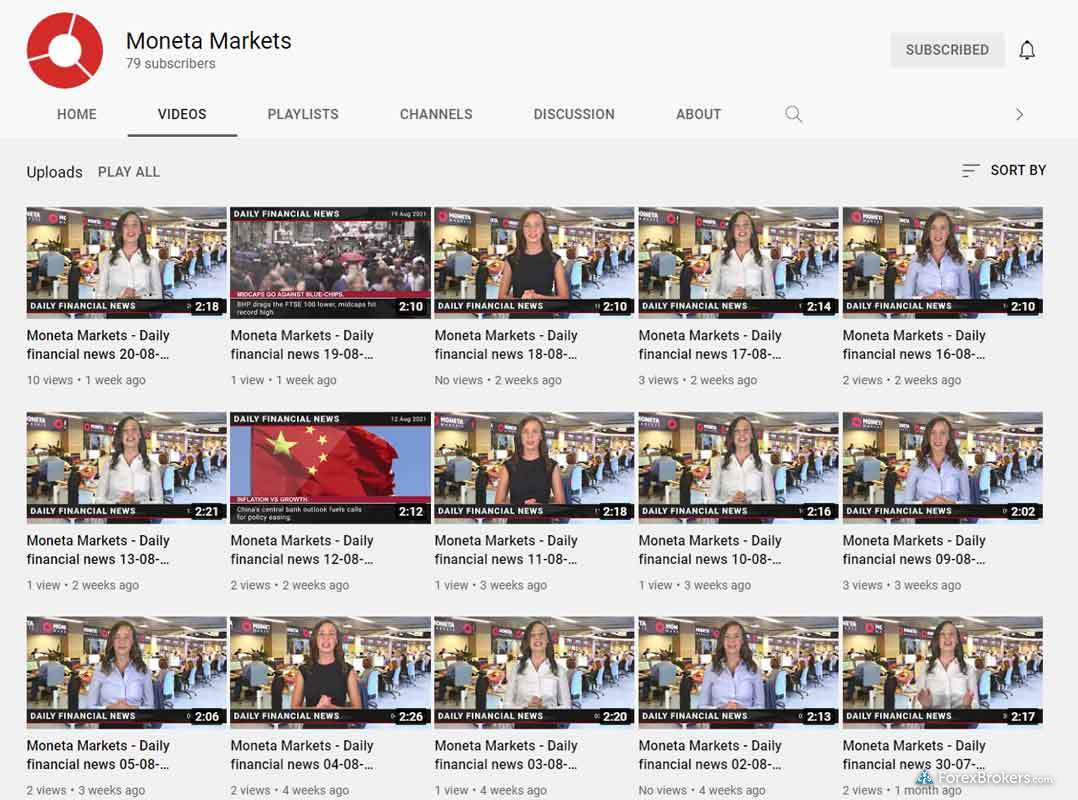The width and height of the screenshot is (1078, 800).
Task: Click the Moneta Markets channel name
Action: 208,41
